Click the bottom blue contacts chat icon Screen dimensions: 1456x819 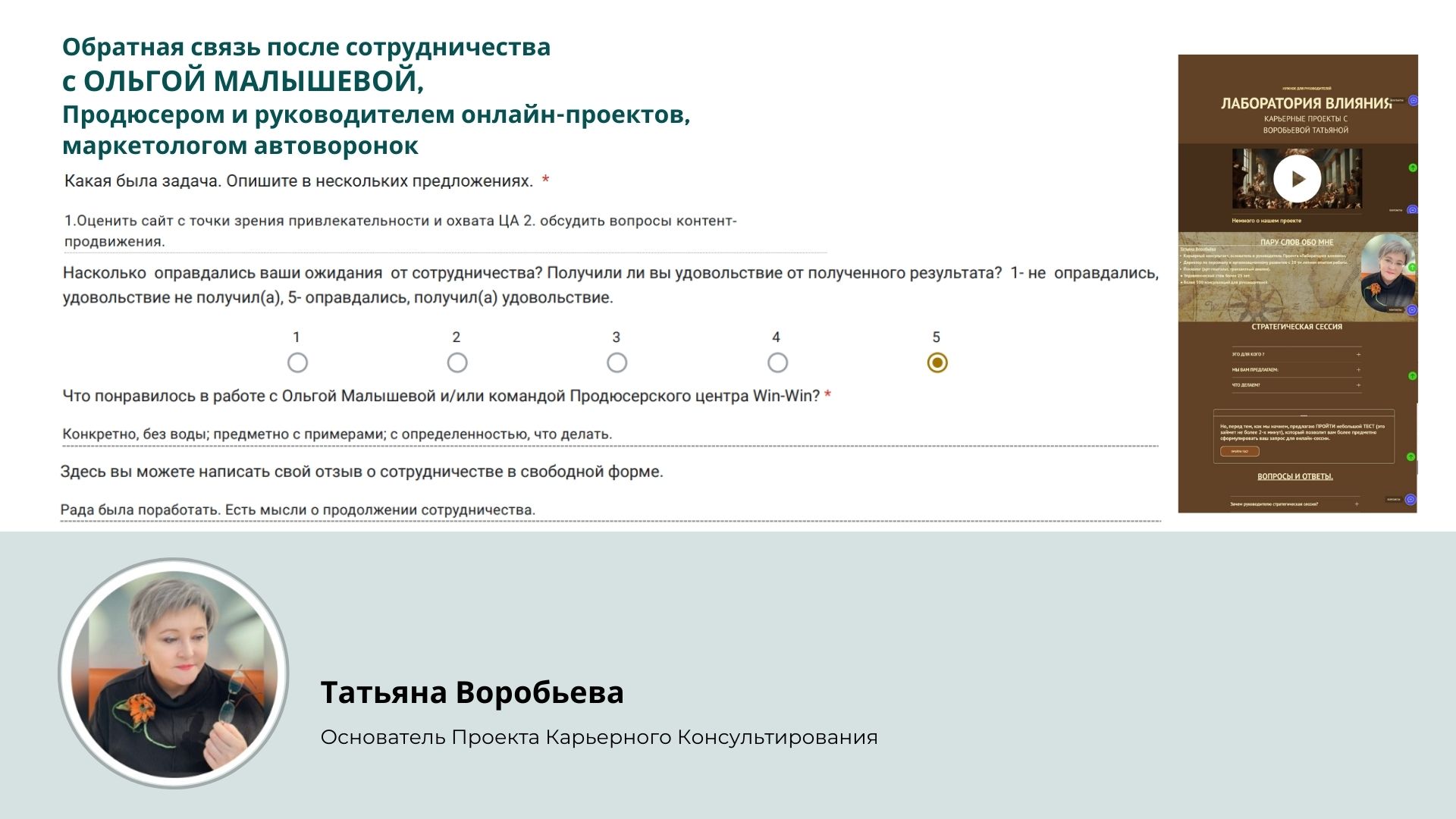(x=1410, y=499)
